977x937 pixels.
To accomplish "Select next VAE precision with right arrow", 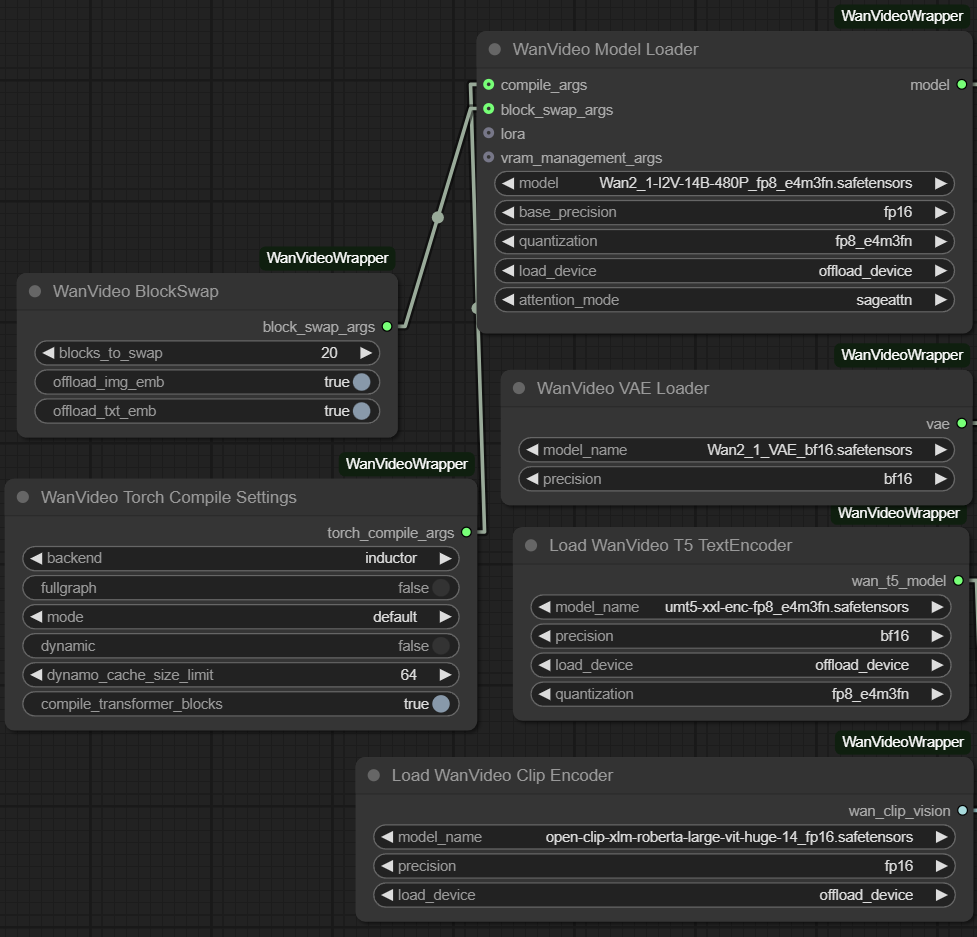I will tap(941, 479).
